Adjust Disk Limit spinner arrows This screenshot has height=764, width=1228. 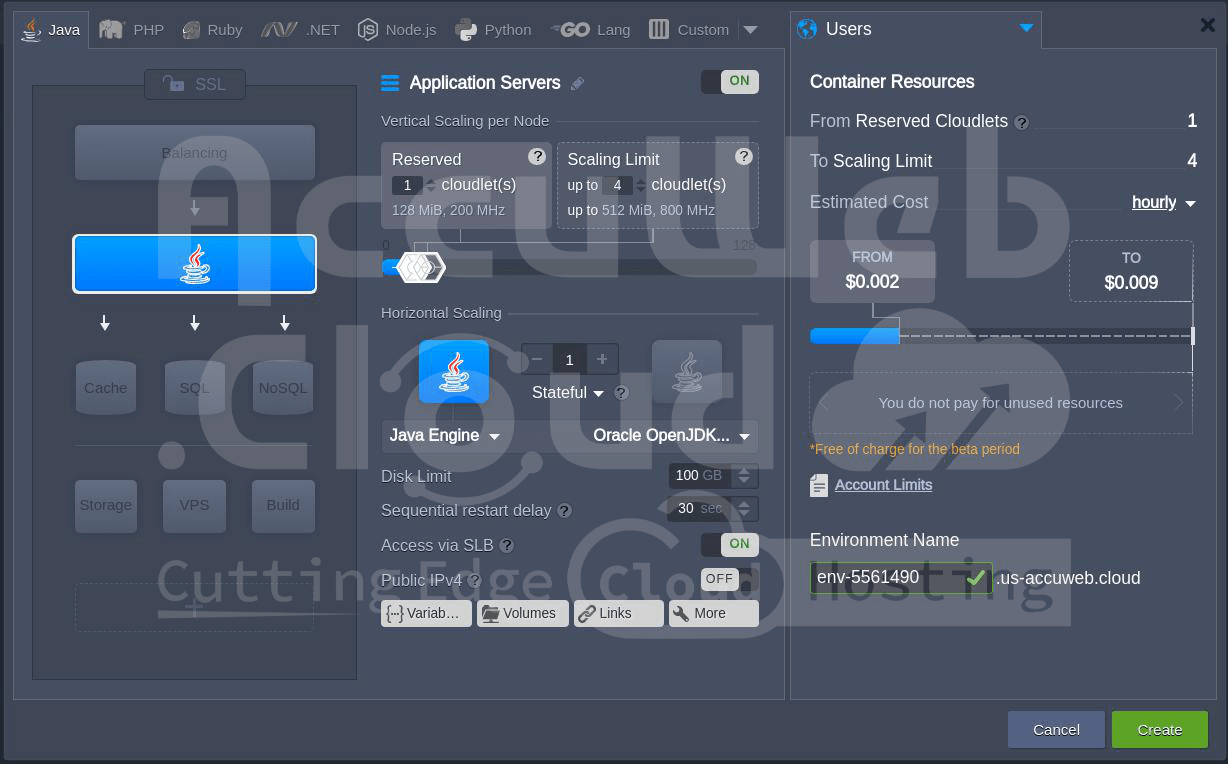point(744,476)
